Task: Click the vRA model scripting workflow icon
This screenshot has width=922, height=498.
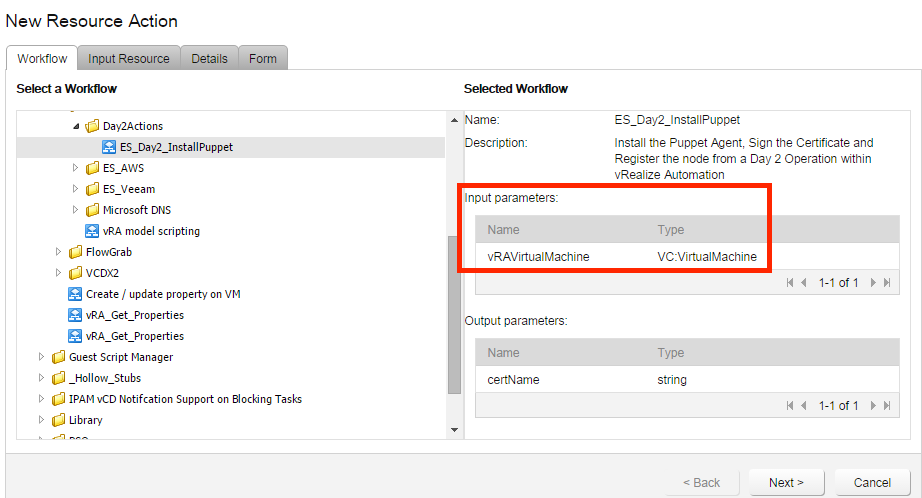Action: [x=93, y=231]
